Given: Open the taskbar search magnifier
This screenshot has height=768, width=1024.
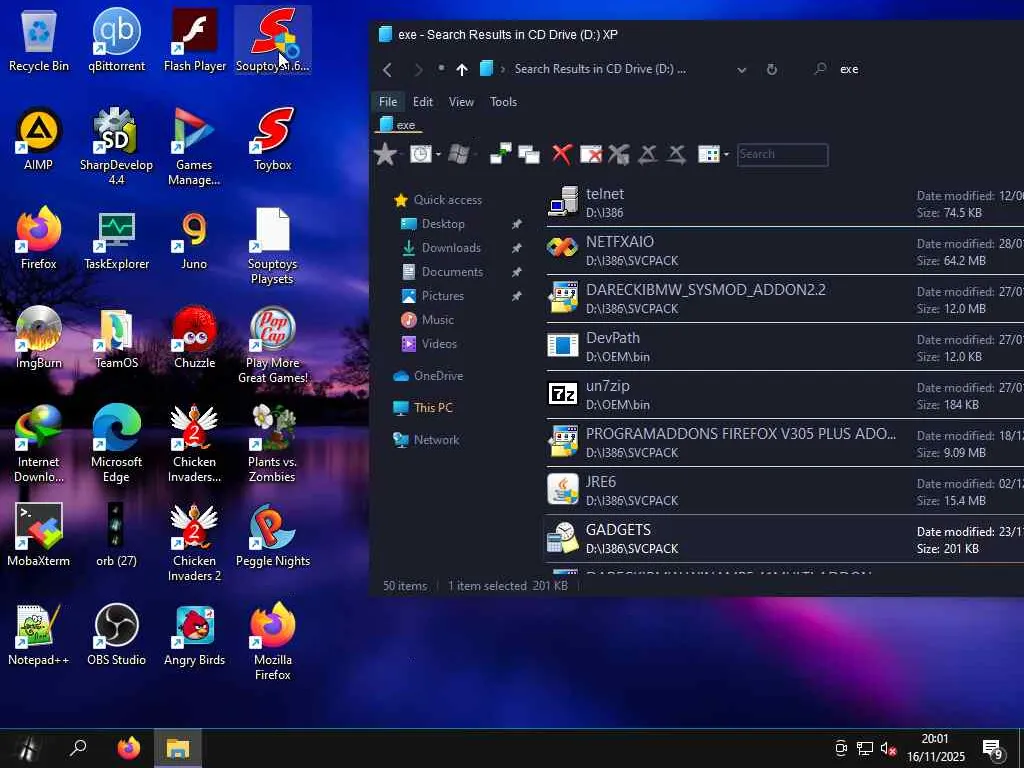Looking at the screenshot, I should point(78,748).
